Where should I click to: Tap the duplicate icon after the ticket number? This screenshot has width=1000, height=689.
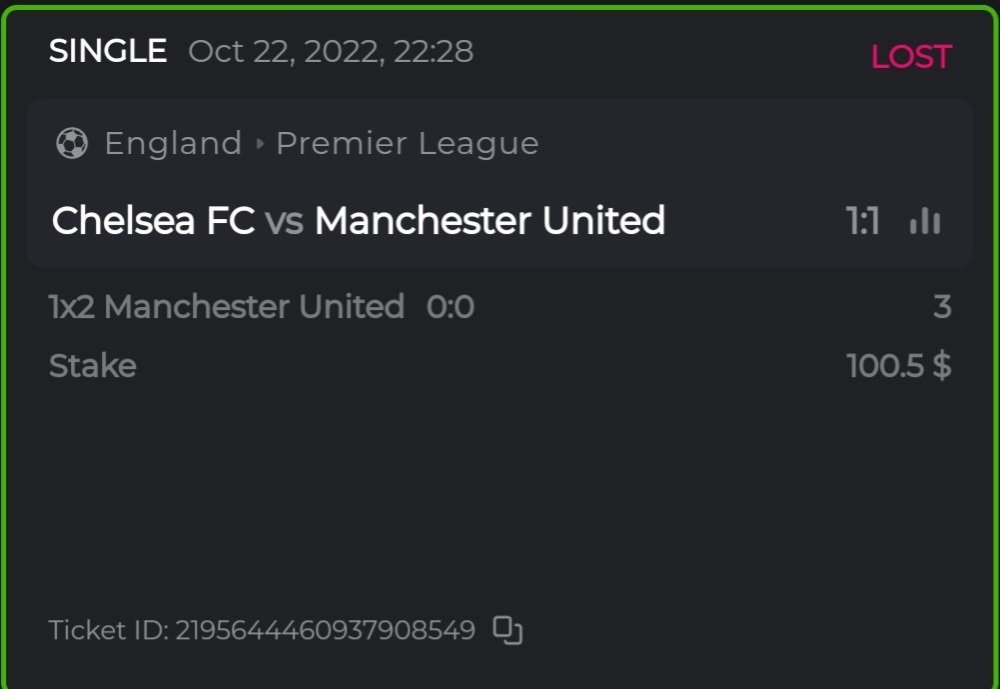[x=506, y=631]
